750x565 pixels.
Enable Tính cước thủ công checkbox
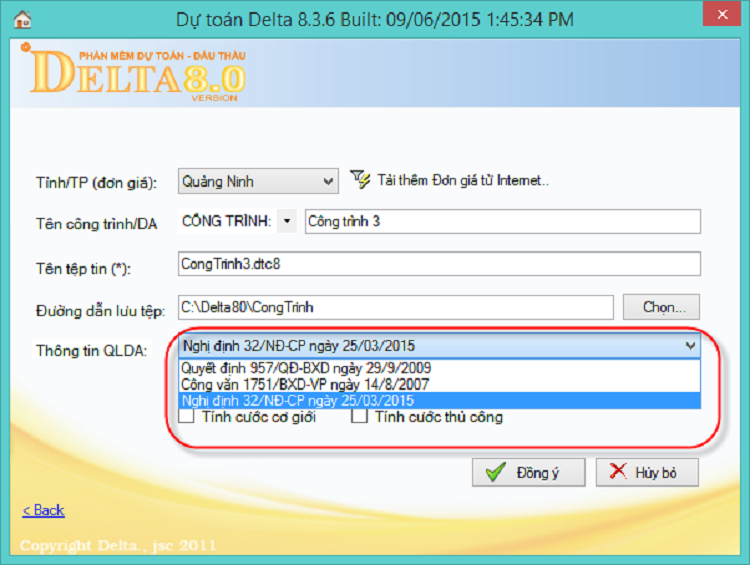359,416
